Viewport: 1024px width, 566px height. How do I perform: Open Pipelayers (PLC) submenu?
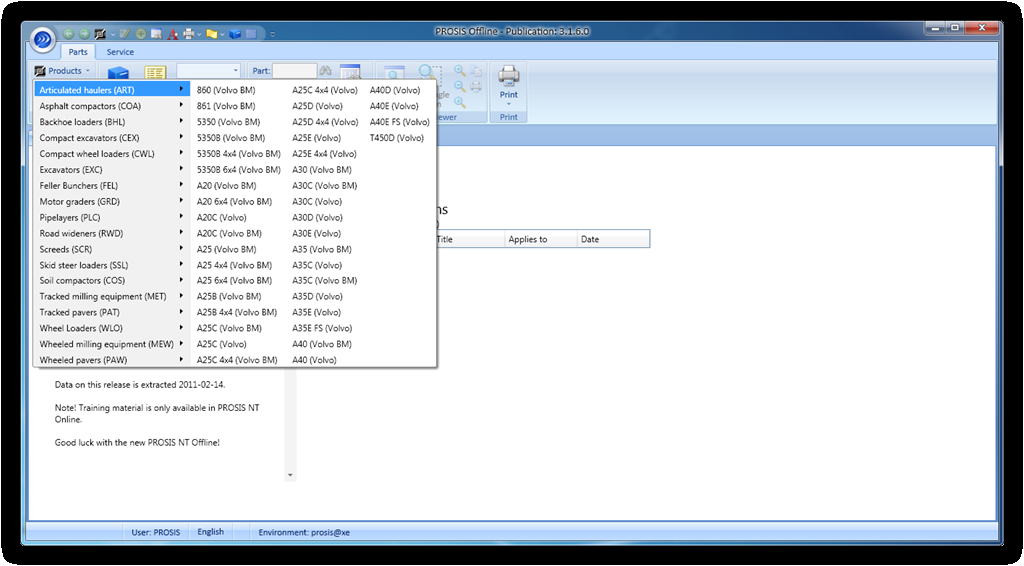point(112,217)
